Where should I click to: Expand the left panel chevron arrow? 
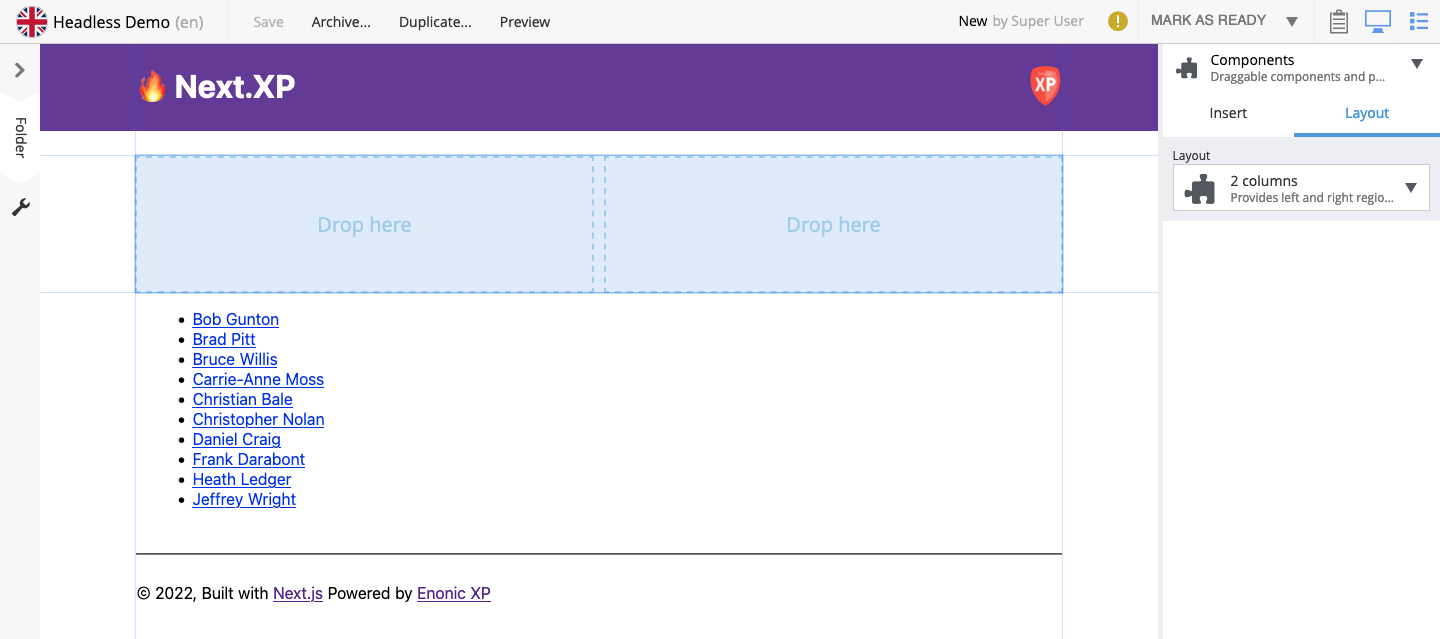pyautogui.click(x=19, y=70)
